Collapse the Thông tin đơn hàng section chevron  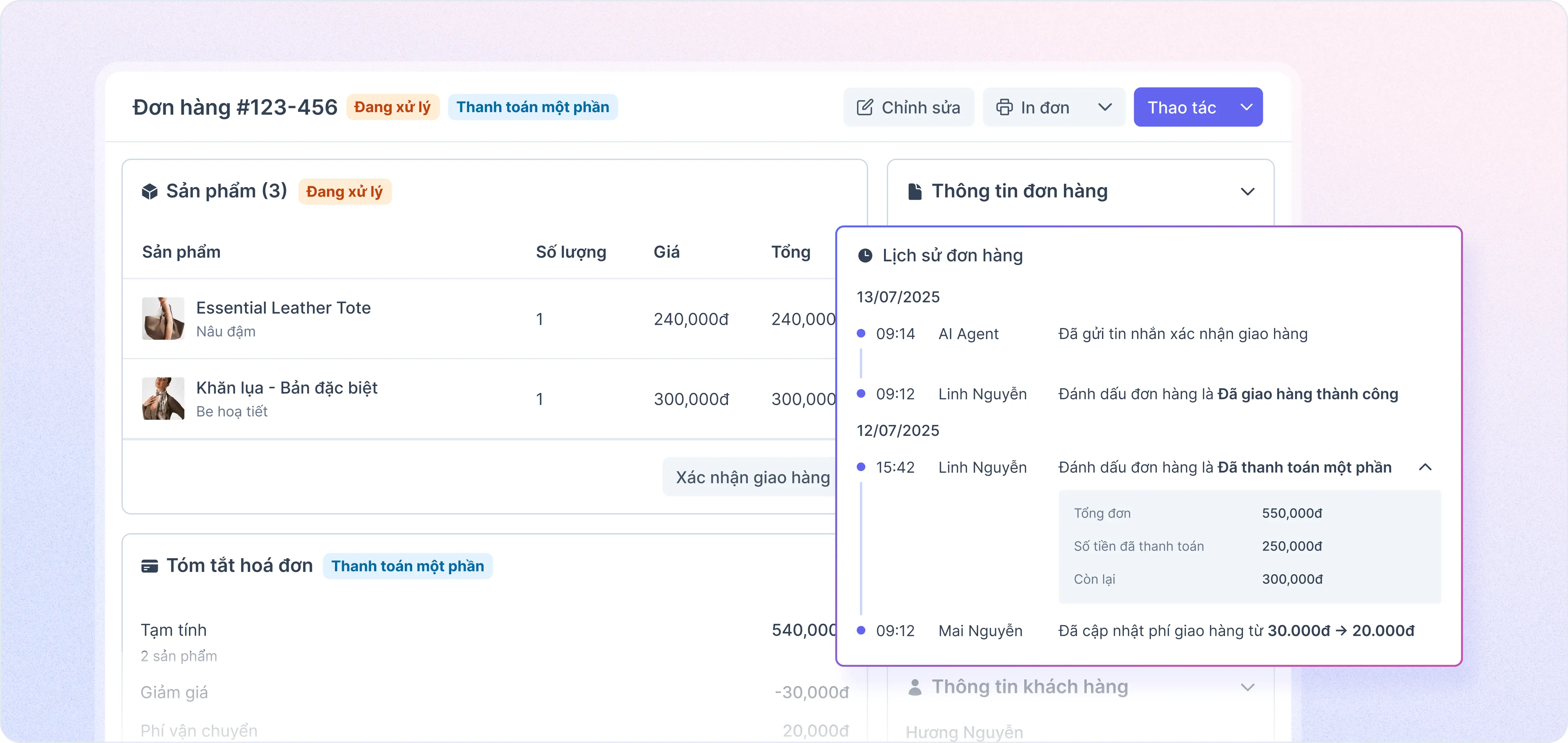click(x=1247, y=191)
